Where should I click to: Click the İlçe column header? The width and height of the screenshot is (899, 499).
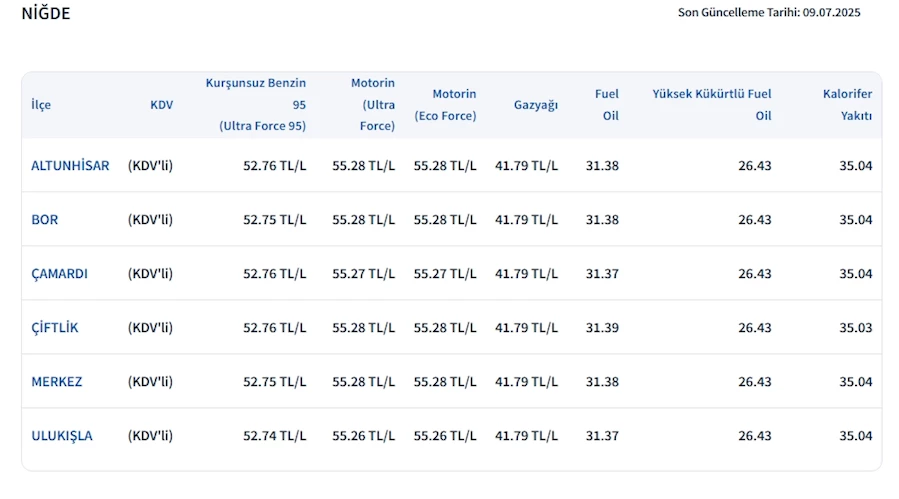point(41,104)
